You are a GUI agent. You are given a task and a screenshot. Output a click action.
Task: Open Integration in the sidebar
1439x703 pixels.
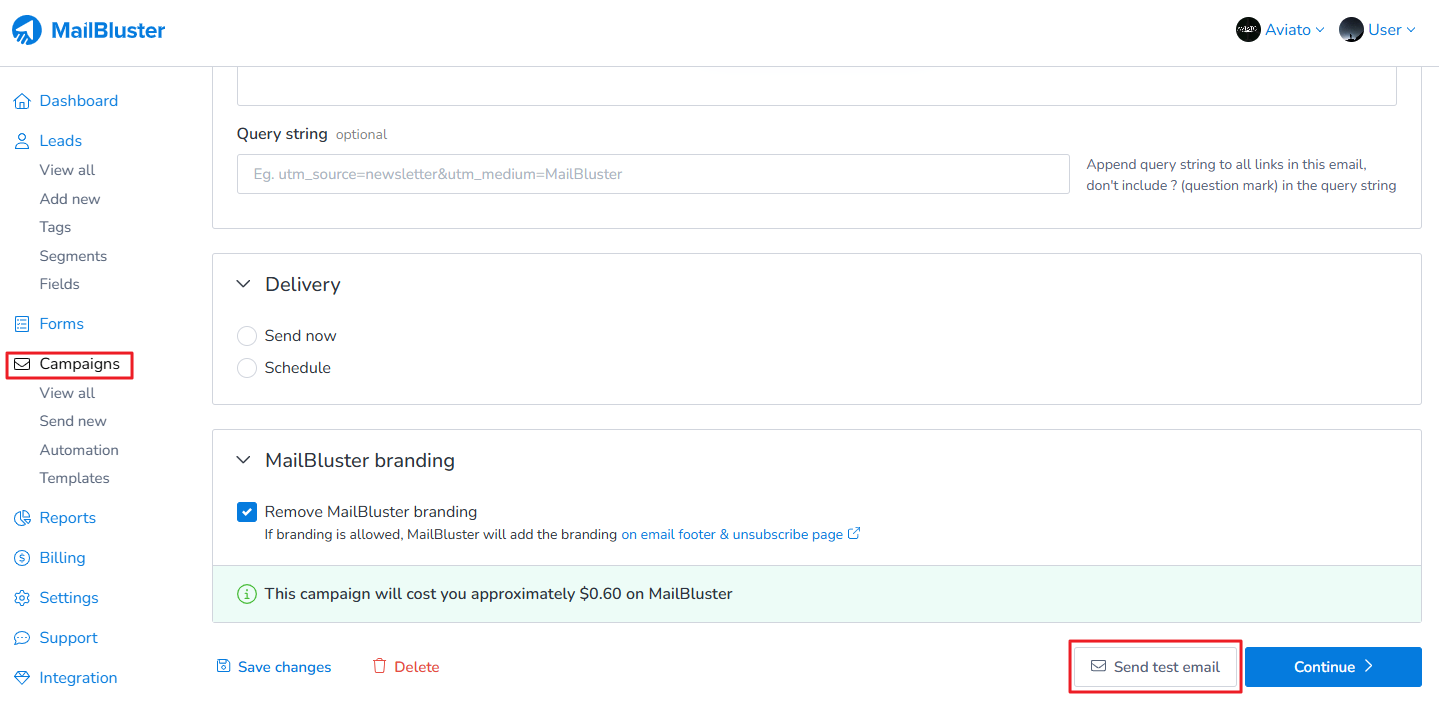pos(79,678)
